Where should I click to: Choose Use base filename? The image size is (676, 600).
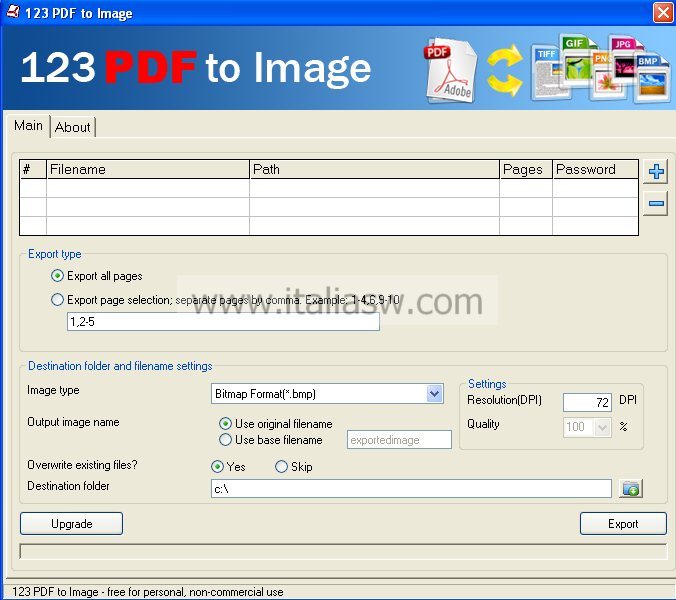[271, 440]
